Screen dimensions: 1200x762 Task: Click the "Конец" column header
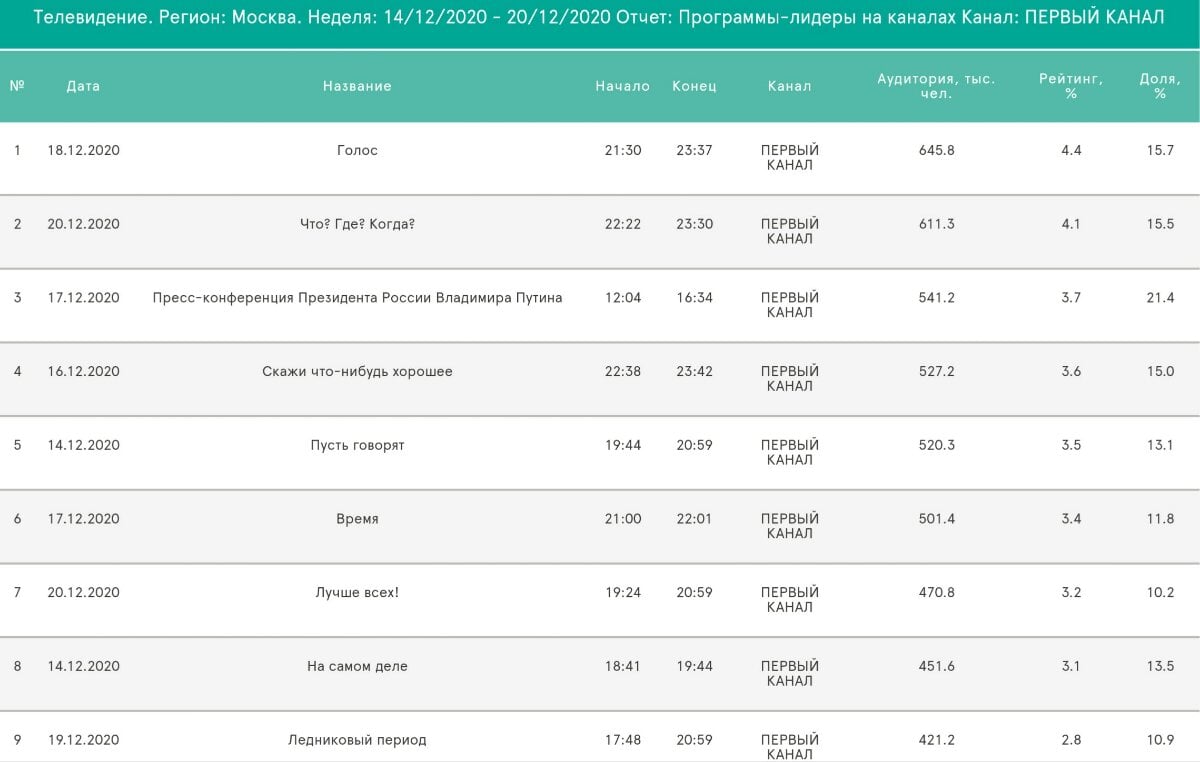[x=694, y=86]
